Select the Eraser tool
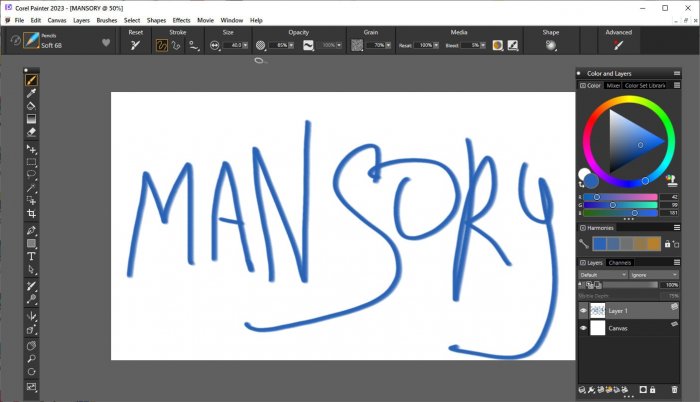 pyautogui.click(x=31, y=132)
